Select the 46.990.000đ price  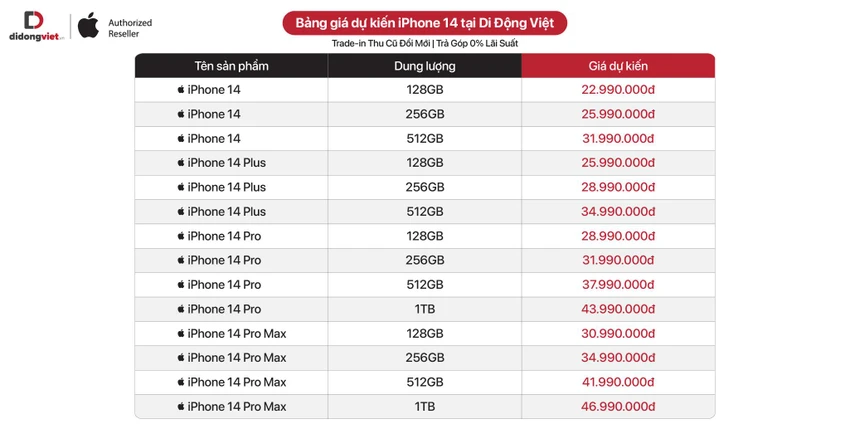[618, 407]
